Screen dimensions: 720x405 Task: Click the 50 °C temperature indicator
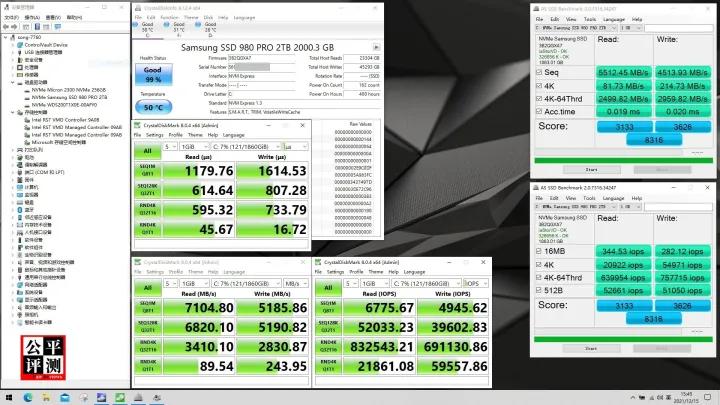pyautogui.click(x=150, y=106)
